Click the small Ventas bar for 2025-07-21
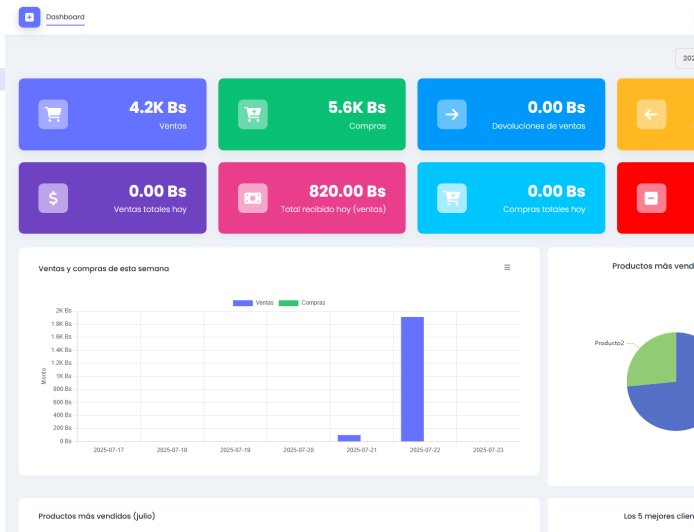The image size is (694, 532). point(349,438)
